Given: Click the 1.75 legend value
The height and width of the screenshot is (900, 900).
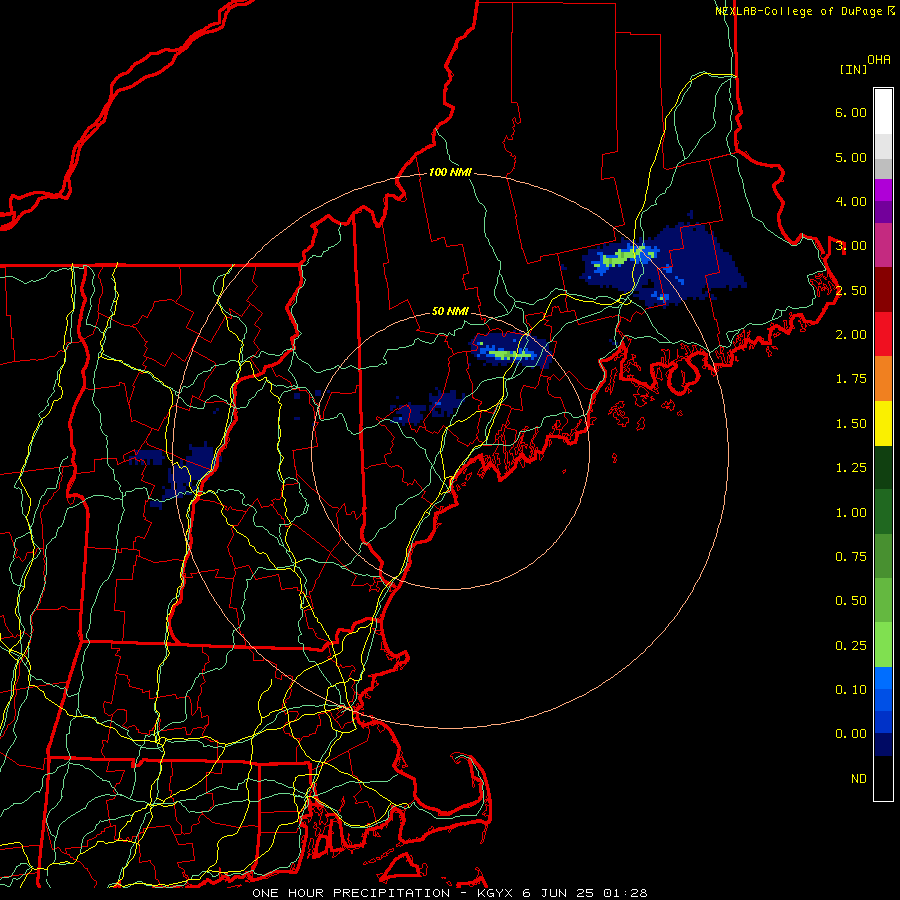Looking at the screenshot, I should click(851, 379).
